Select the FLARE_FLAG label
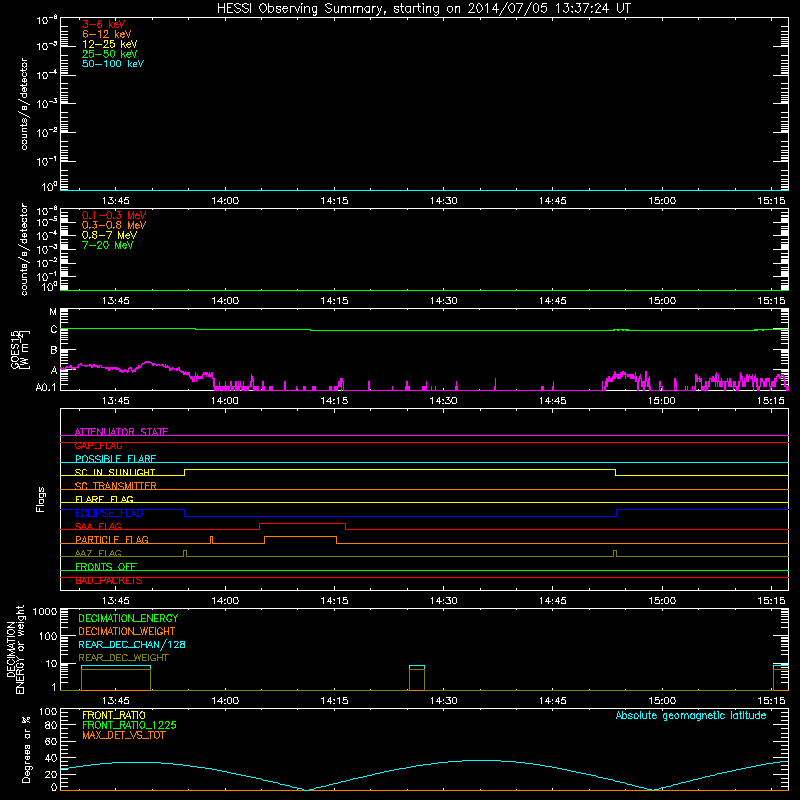 point(104,499)
